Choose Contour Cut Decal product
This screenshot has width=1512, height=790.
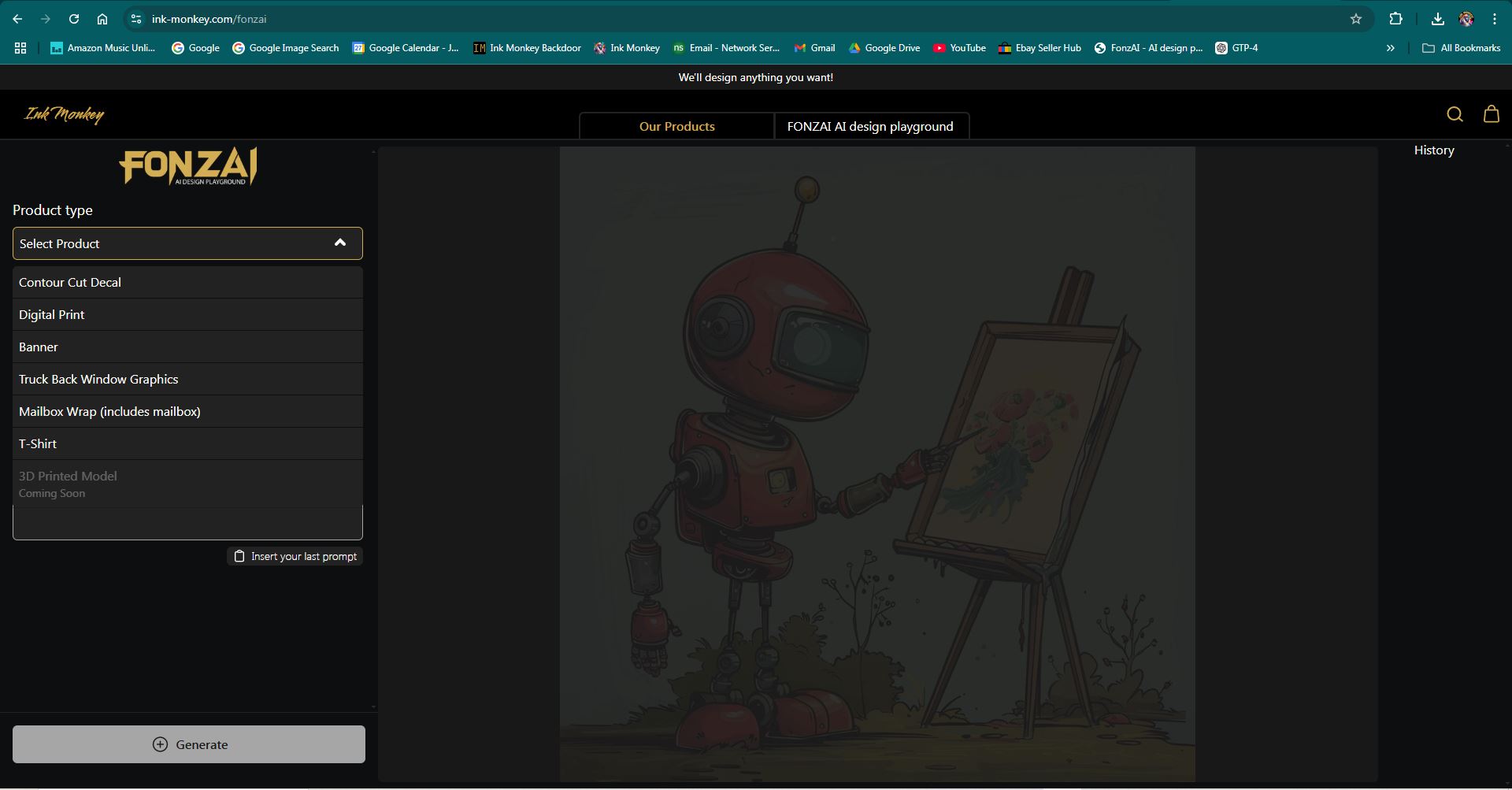click(187, 282)
